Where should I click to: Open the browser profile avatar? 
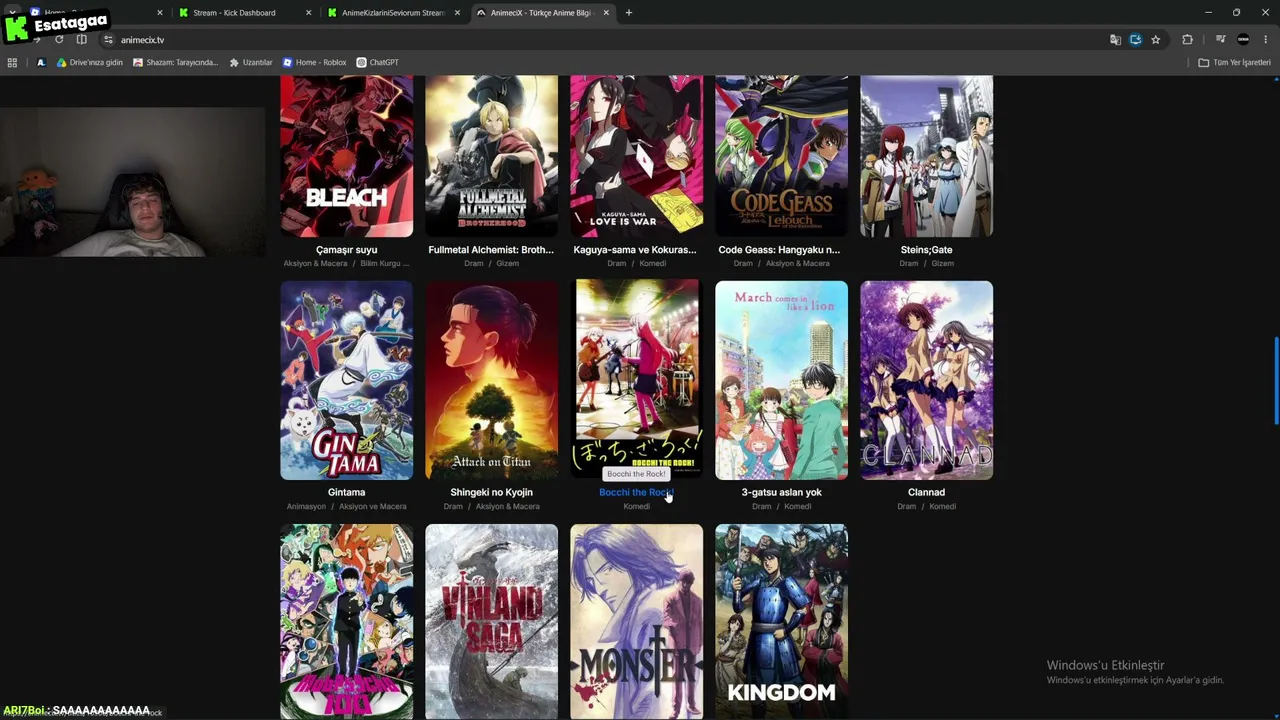[1243, 40]
